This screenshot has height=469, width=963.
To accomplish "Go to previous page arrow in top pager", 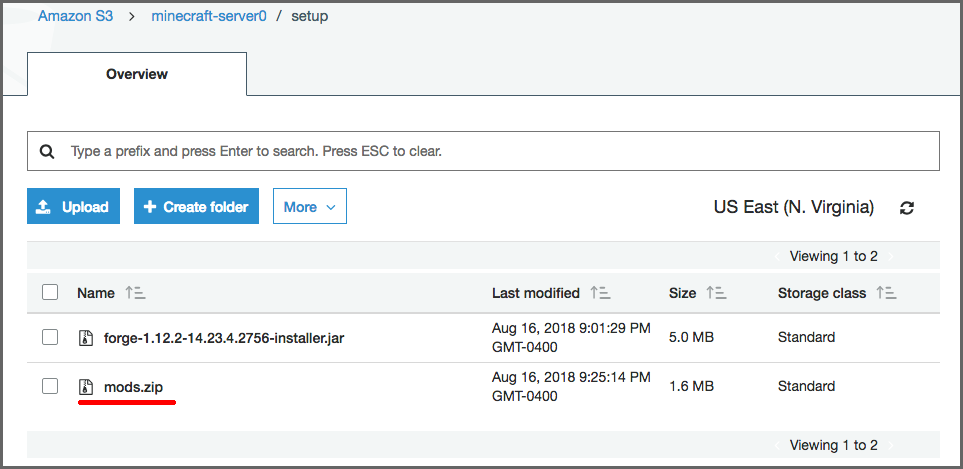I will click(778, 257).
